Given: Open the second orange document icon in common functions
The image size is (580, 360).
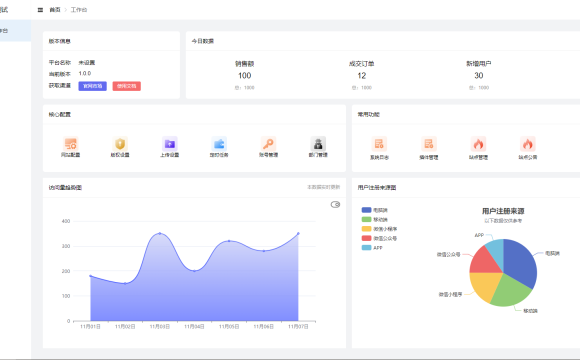Looking at the screenshot, I should tap(429, 144).
